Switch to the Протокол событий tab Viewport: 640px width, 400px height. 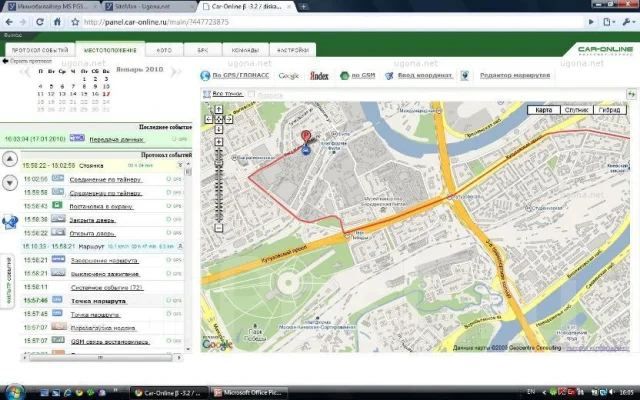pyautogui.click(x=40, y=50)
